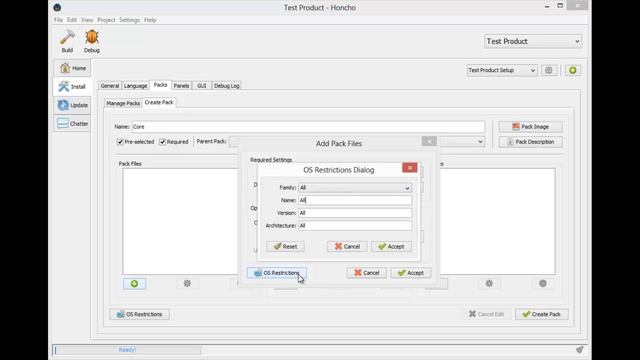Click the Pack Description button
640x360 pixels.
(x=530, y=142)
